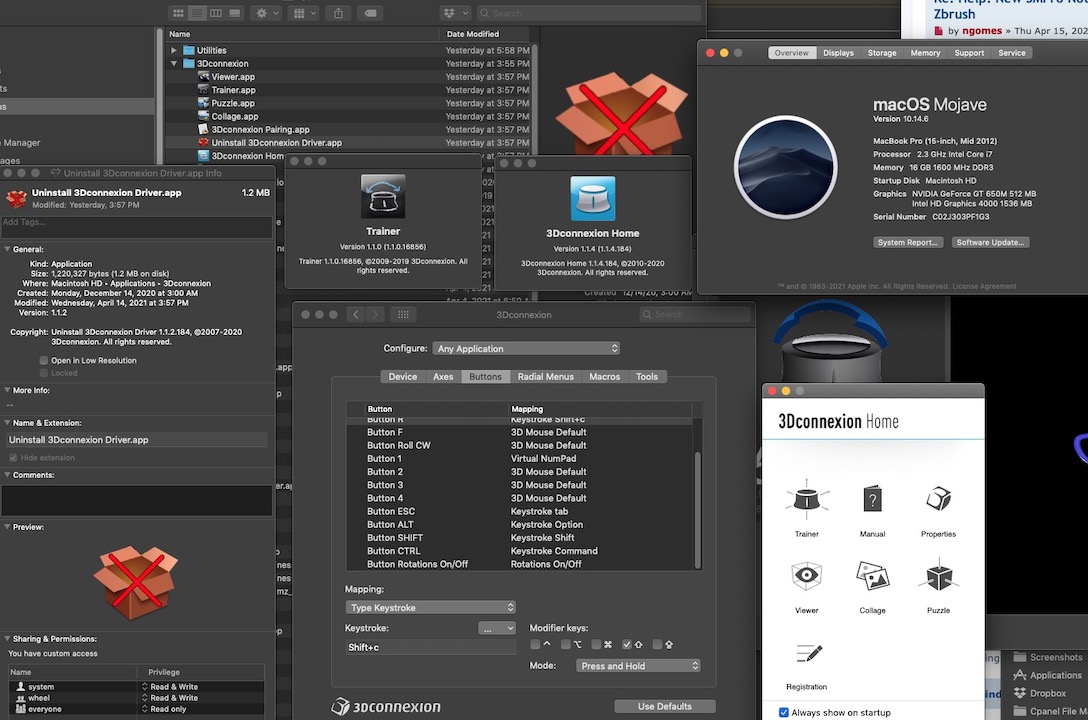Toggle Option modifier key checkbox
The height and width of the screenshot is (720, 1088).
click(x=566, y=644)
